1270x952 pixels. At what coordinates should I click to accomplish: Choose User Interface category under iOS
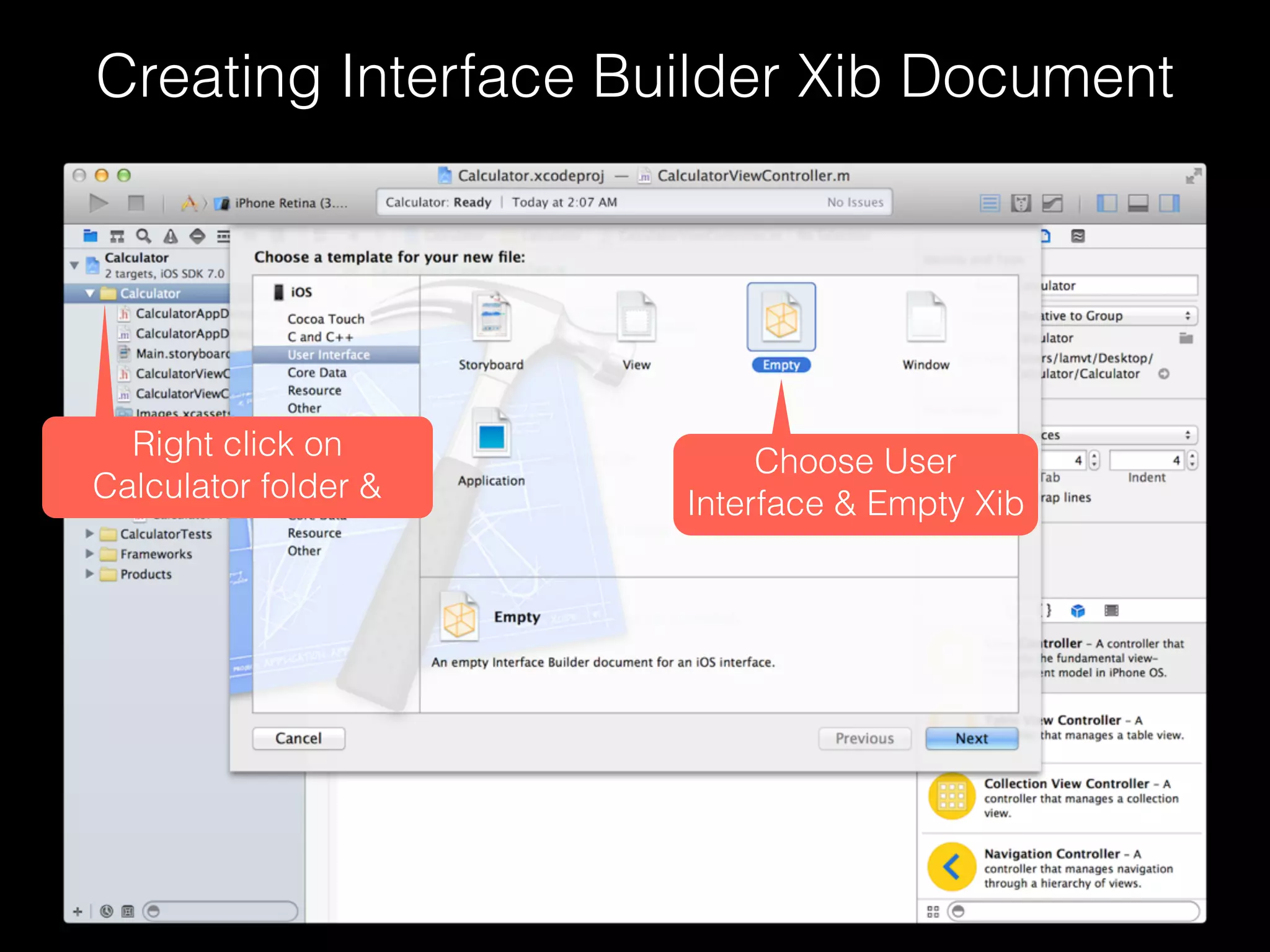[336, 355]
